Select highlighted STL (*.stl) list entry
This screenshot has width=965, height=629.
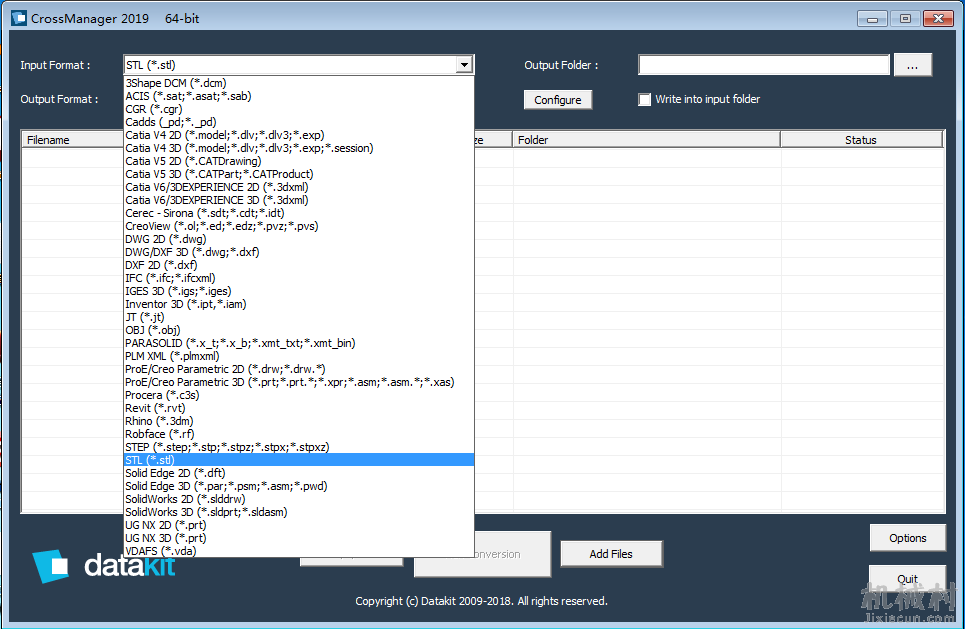299,460
